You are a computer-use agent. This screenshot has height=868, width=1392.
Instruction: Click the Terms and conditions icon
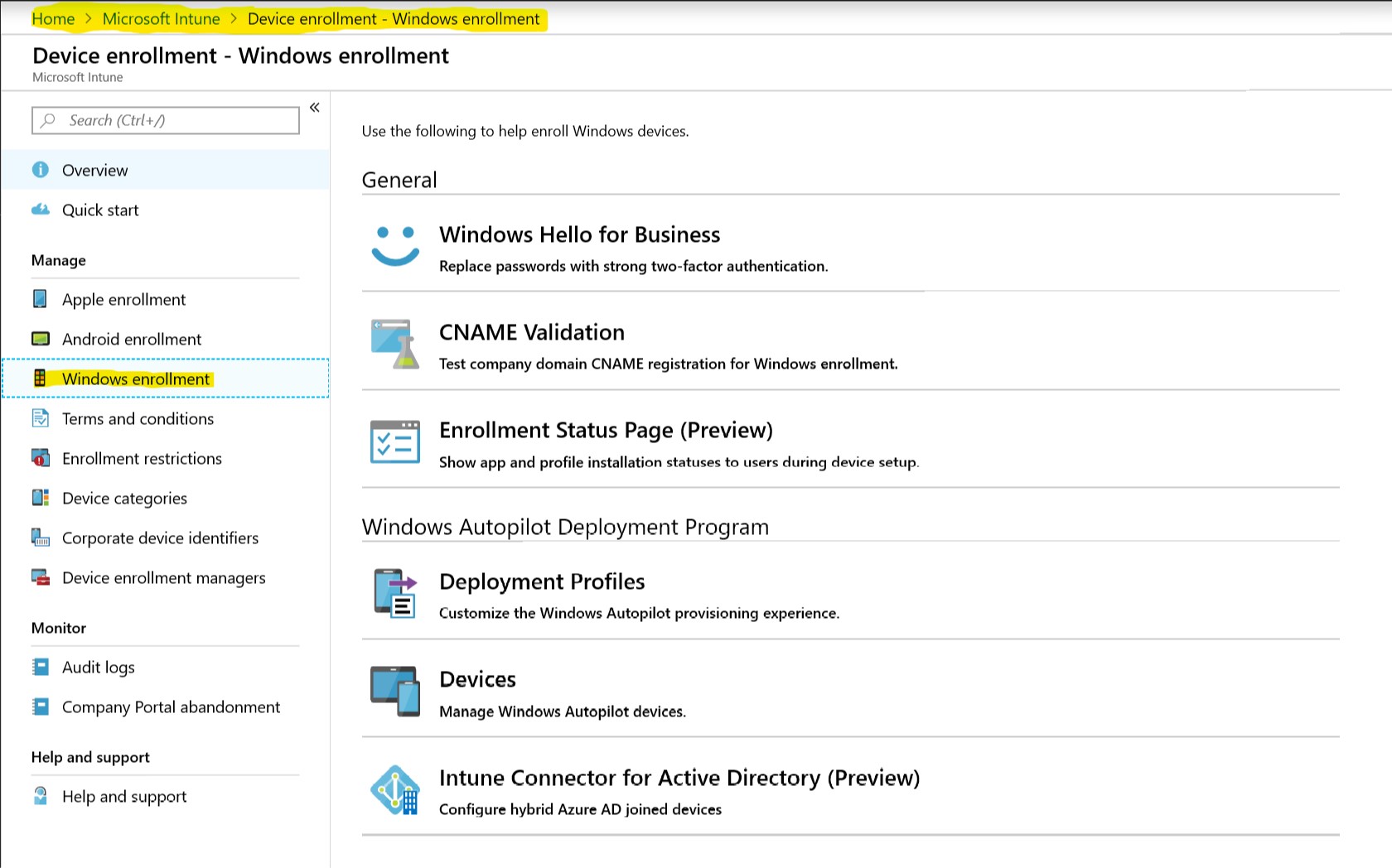[40, 418]
